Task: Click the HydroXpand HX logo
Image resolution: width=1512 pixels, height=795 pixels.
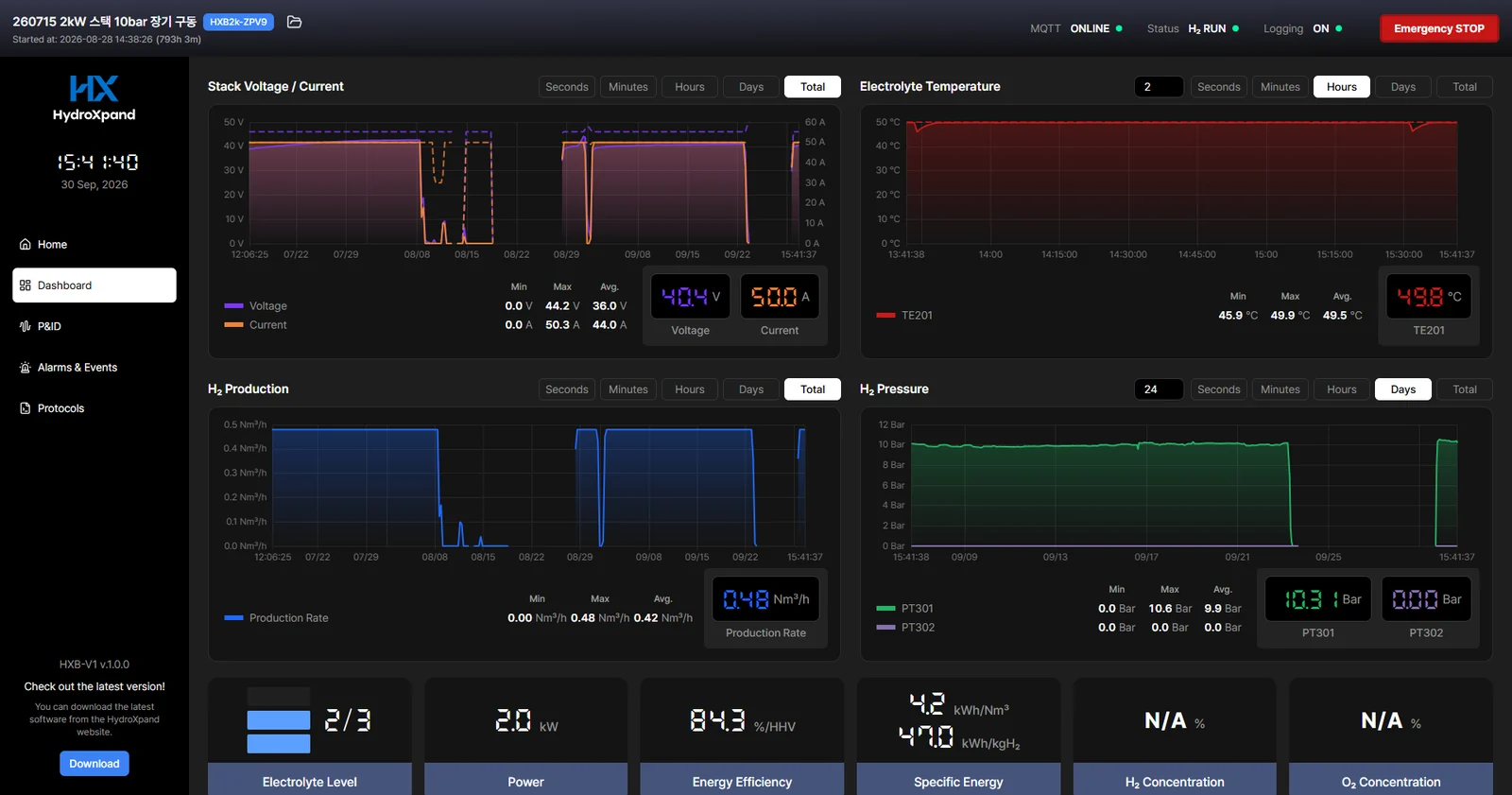Action: 94,89
